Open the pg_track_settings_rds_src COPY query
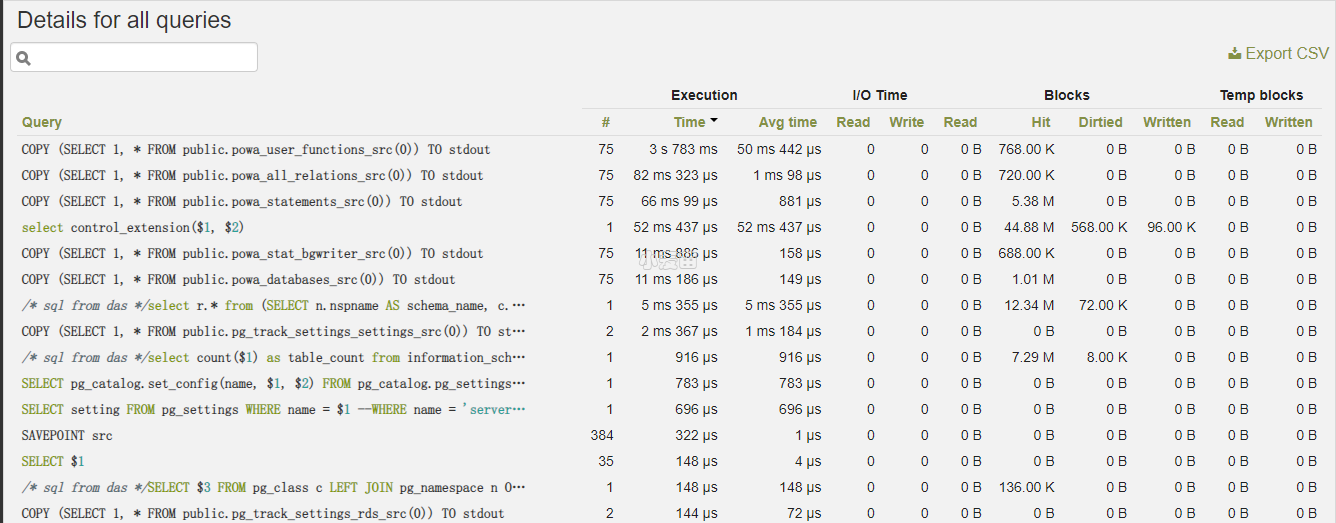1336x523 pixels. (262, 513)
